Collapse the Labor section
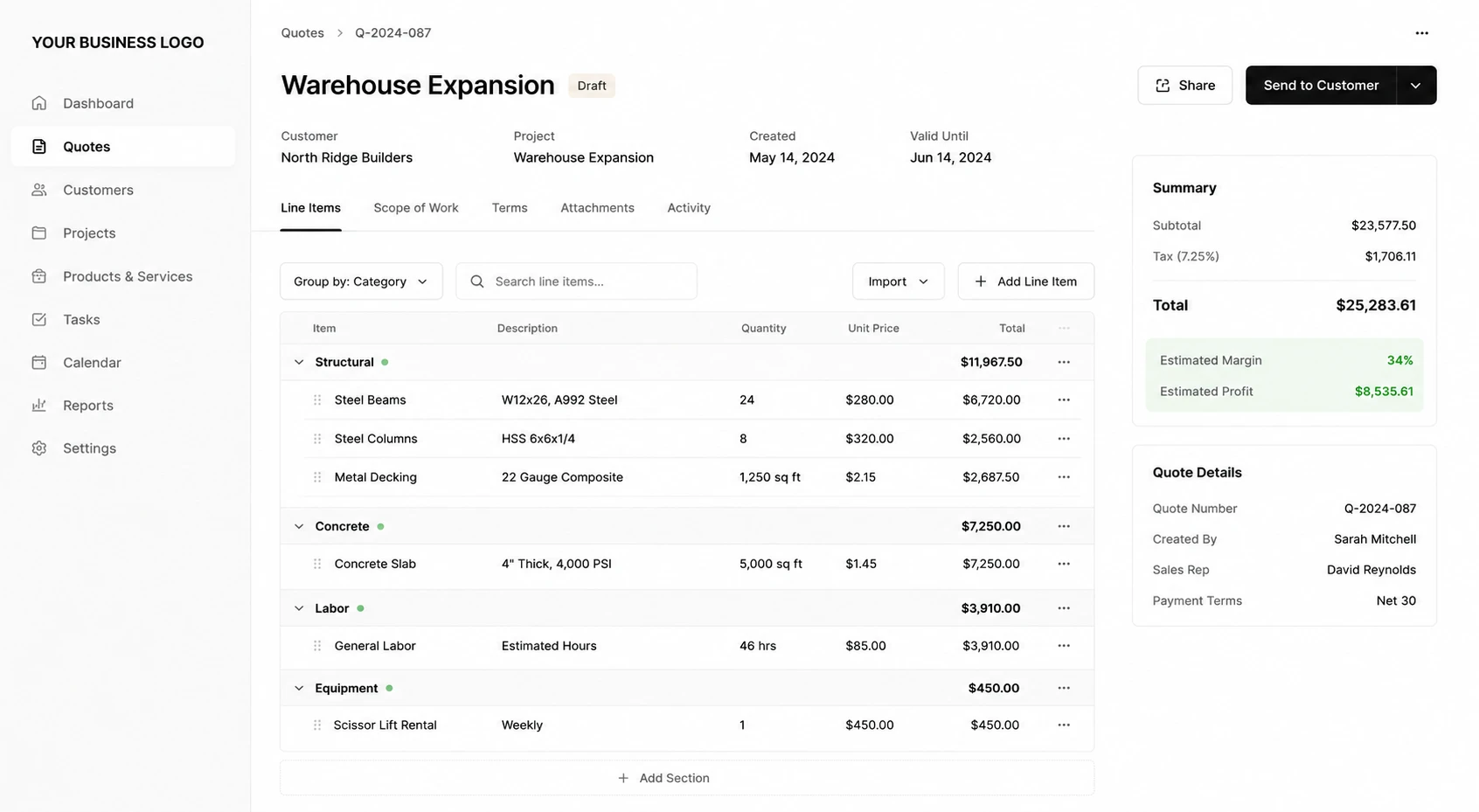Screen dimensions: 1479x812 299,608
